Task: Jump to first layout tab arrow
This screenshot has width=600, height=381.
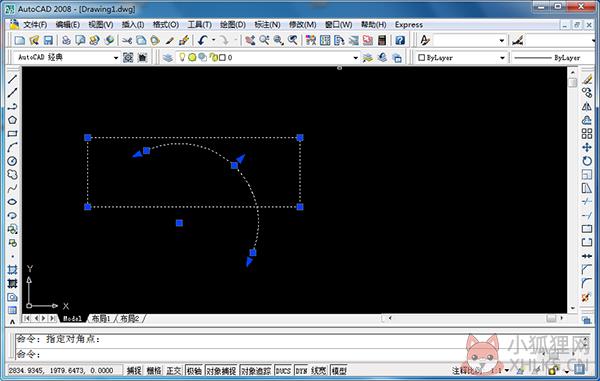Action: click(x=27, y=318)
